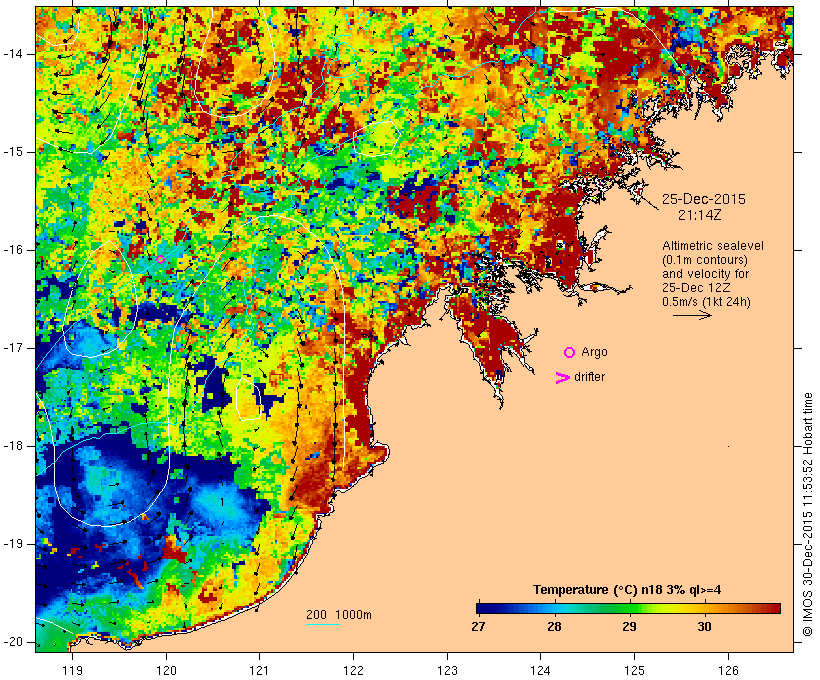Image resolution: width=820 pixels, height=680 pixels.
Task: Click the '125' longitude axis label
Action: [634, 670]
